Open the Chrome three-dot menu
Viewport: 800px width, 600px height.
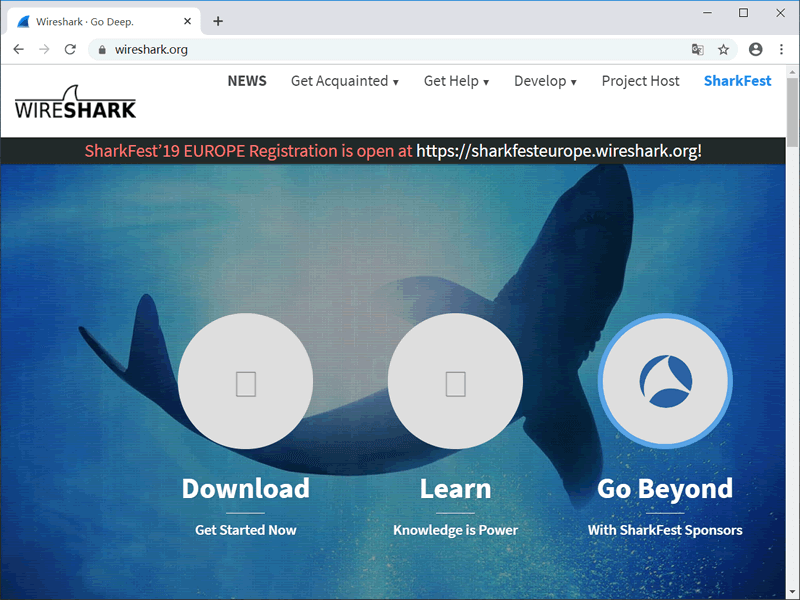tap(781, 49)
